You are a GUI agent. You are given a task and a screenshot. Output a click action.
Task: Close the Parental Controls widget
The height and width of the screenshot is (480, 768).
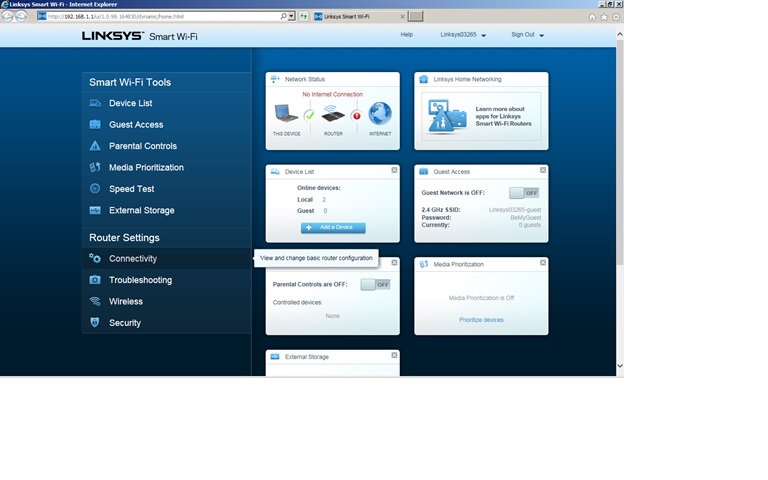394,263
